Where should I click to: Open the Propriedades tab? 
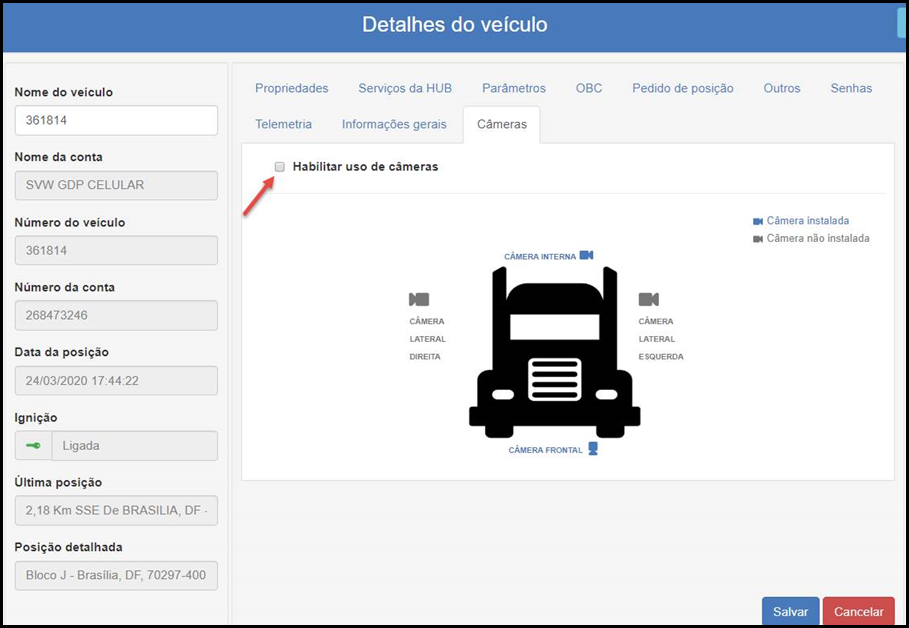[x=292, y=88]
